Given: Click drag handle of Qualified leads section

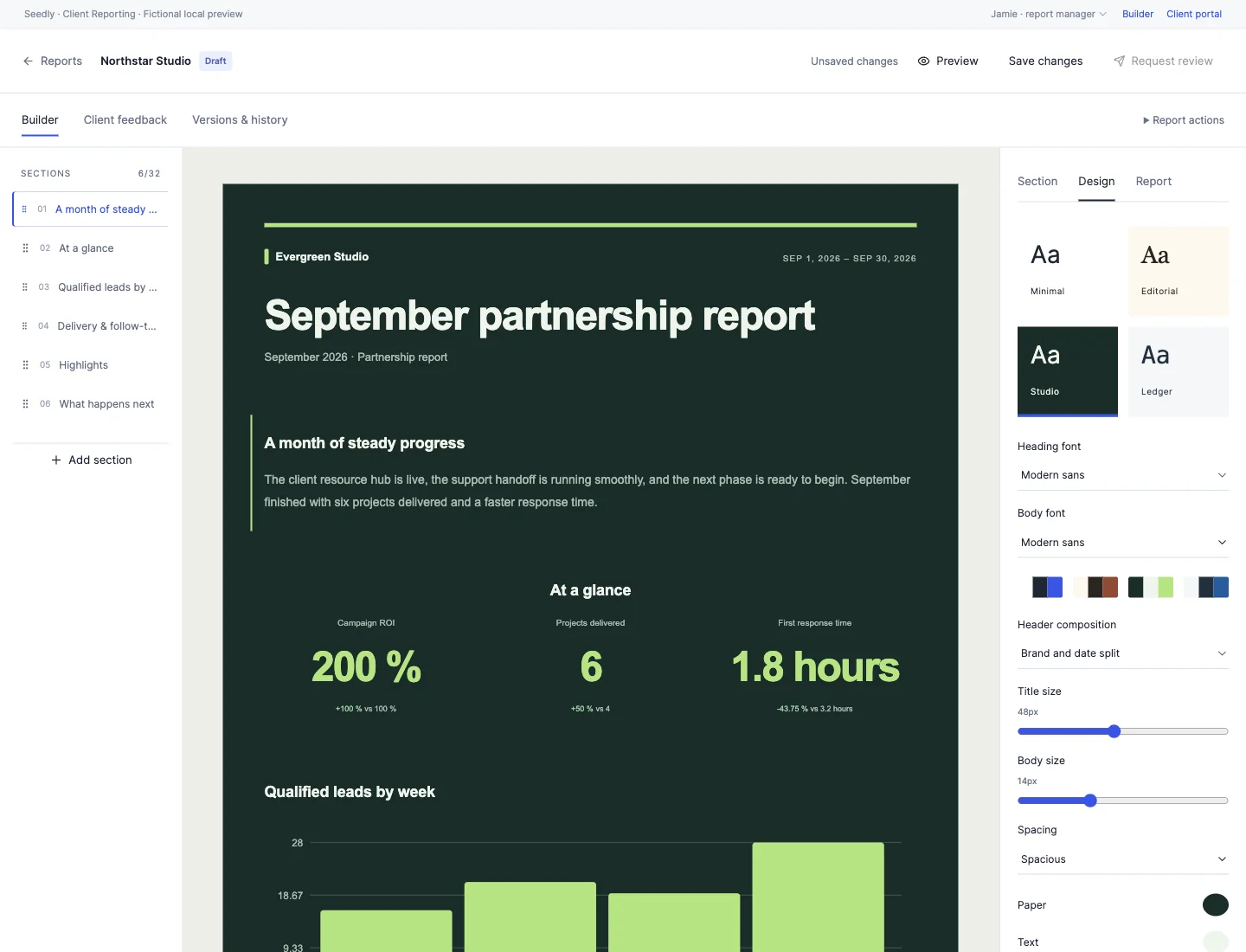Looking at the screenshot, I should click(x=25, y=287).
